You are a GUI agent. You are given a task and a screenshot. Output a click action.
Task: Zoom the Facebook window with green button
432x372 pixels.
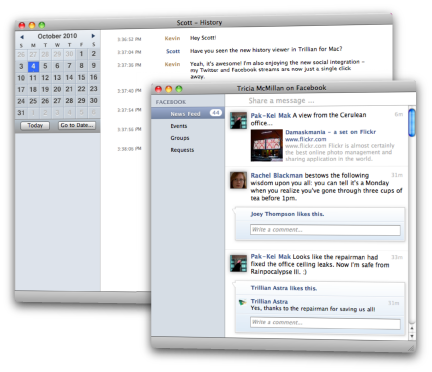click(179, 89)
